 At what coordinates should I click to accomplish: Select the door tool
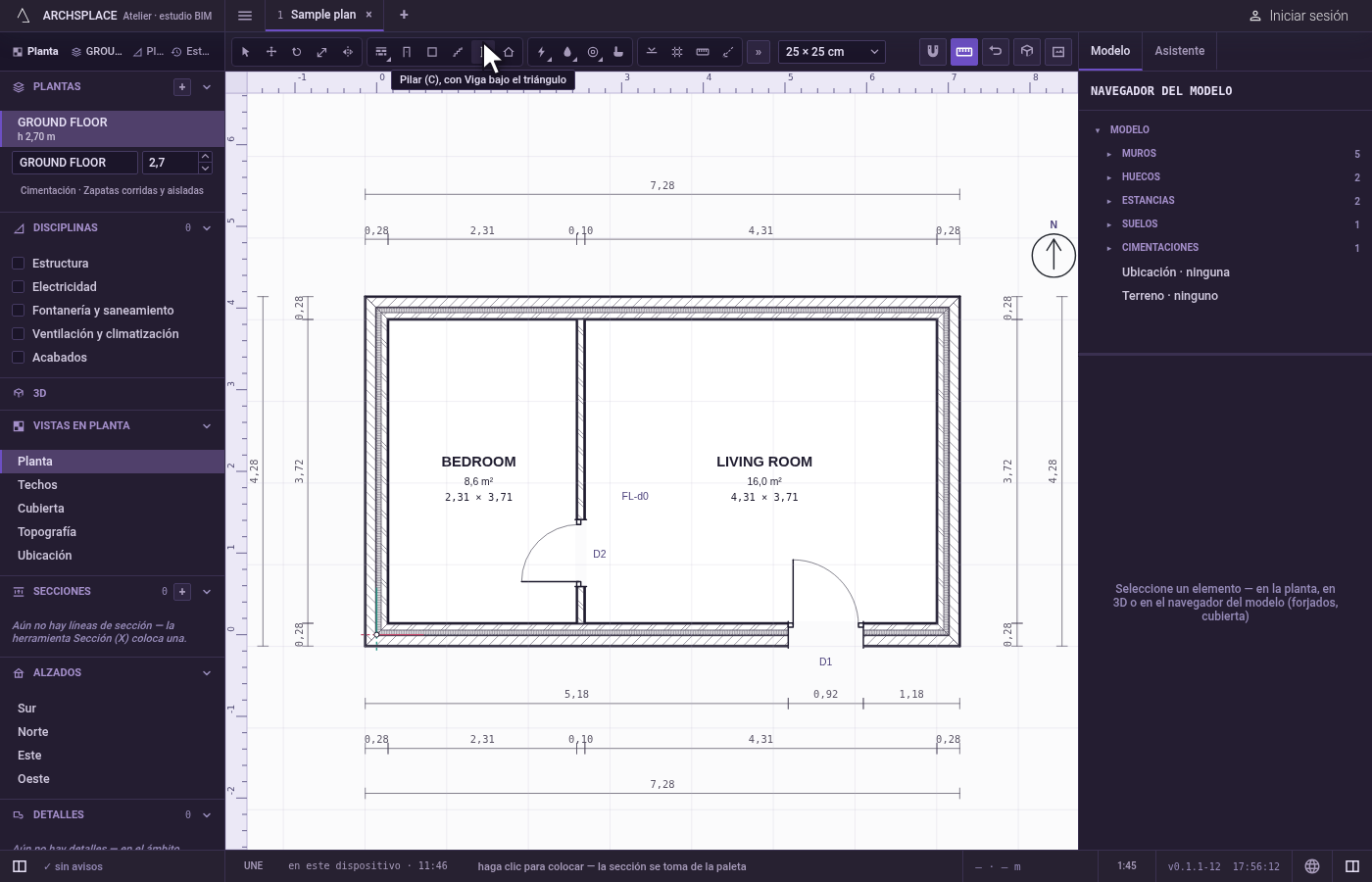click(407, 52)
